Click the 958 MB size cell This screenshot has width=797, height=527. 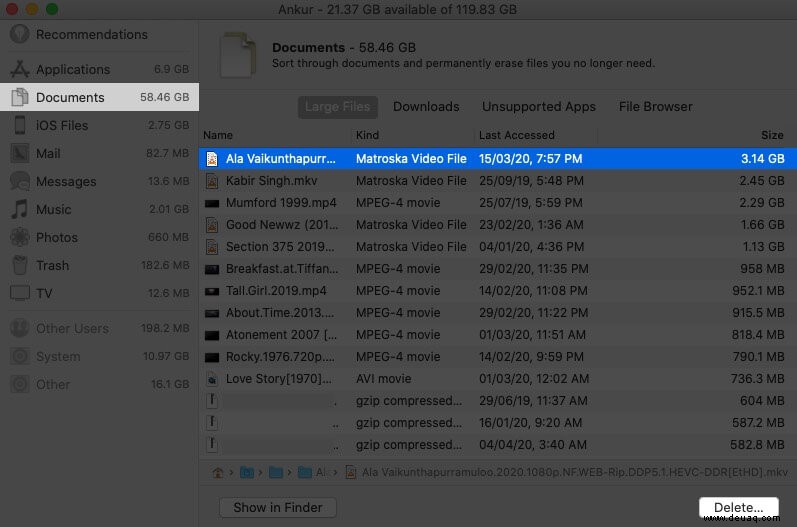pyautogui.click(x=762, y=268)
